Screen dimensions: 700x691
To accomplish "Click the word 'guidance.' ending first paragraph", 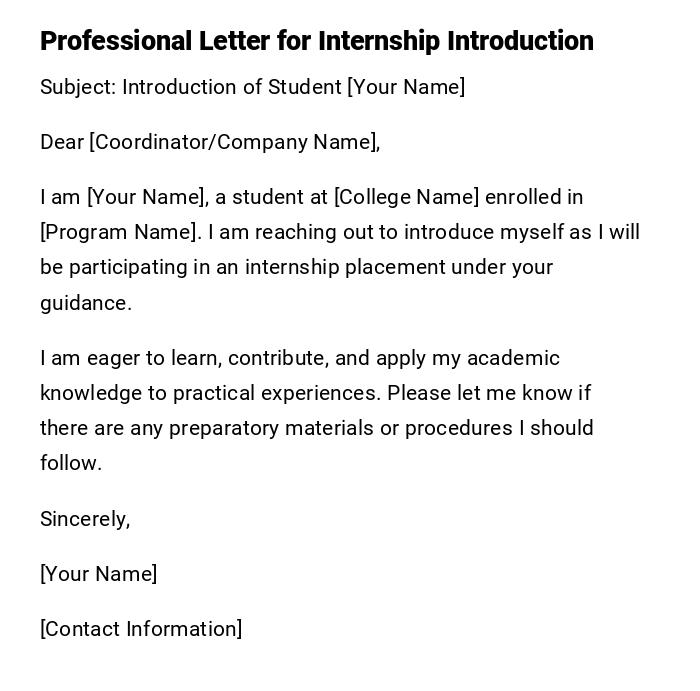I will [x=86, y=303].
